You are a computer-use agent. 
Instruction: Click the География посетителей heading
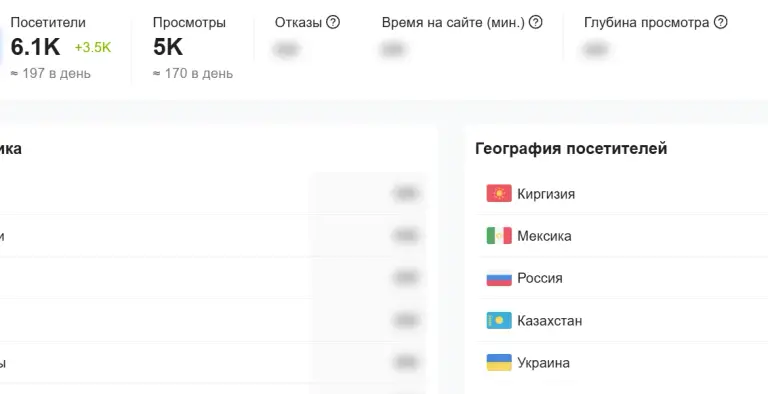click(x=571, y=148)
